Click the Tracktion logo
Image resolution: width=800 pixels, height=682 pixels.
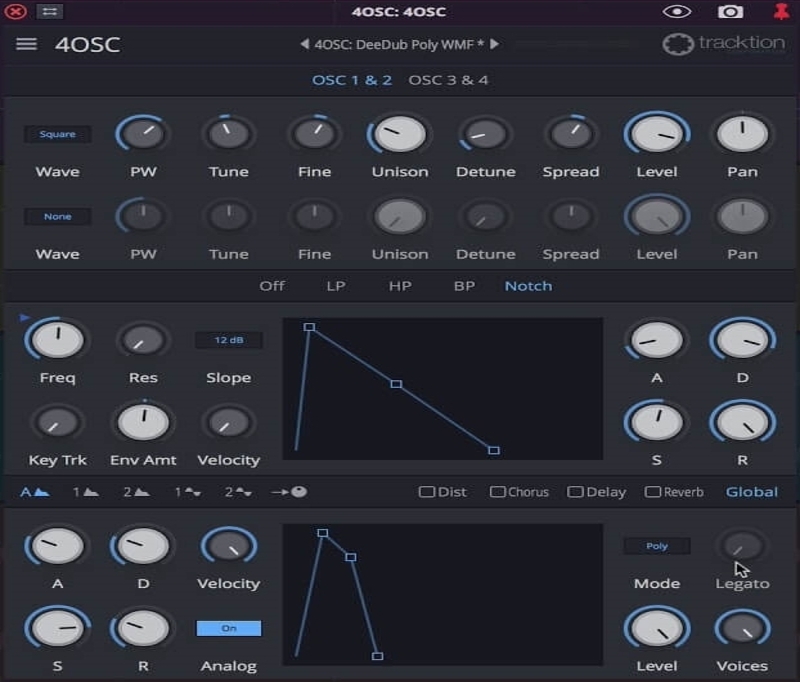(723, 44)
